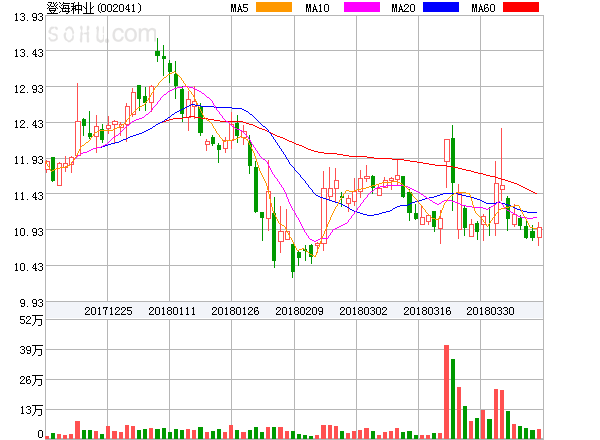Click the 10.43 price axis label
The width and height of the screenshot is (600, 440).
(x=29, y=267)
